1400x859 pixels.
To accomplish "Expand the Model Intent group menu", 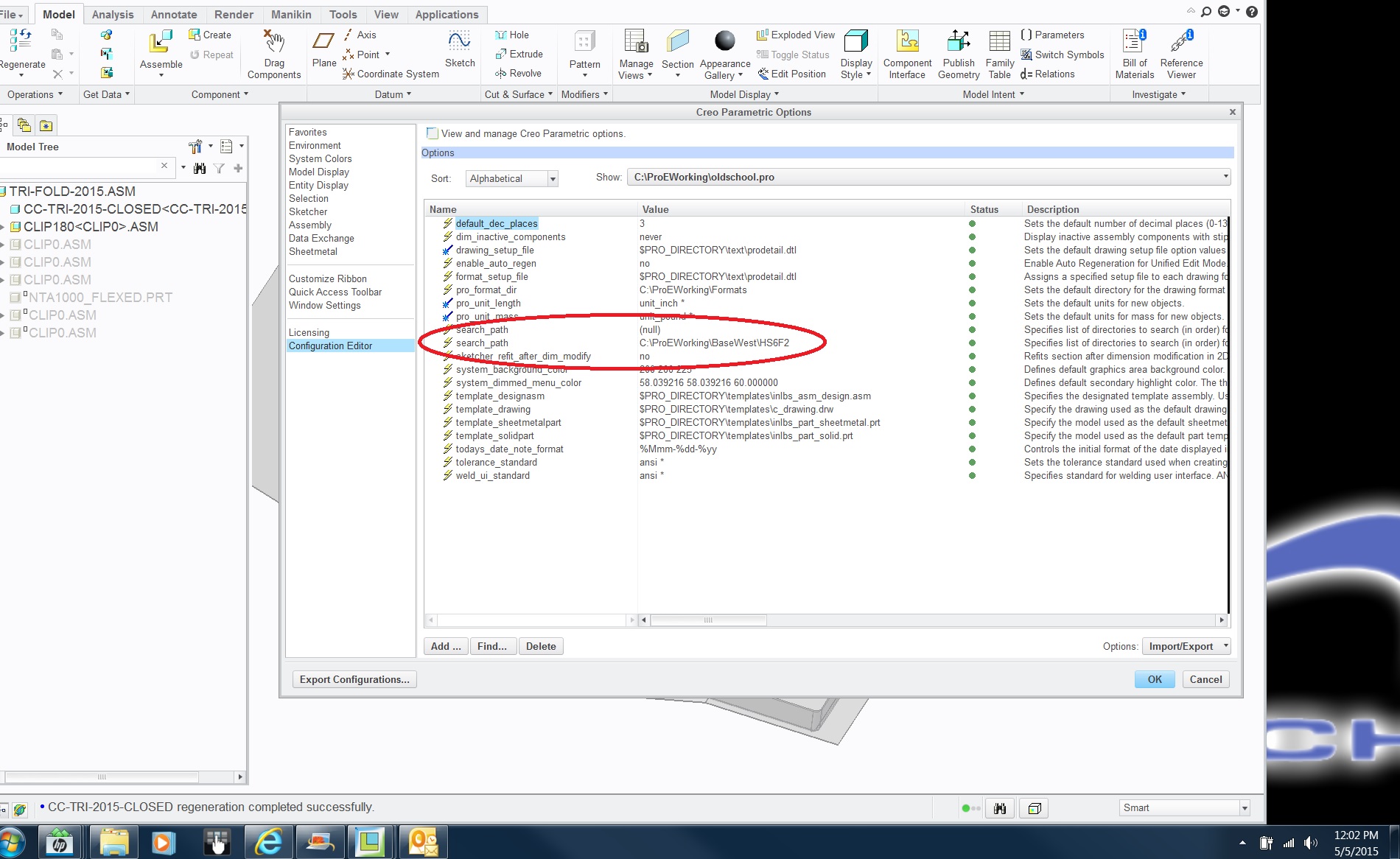I will pos(993,94).
